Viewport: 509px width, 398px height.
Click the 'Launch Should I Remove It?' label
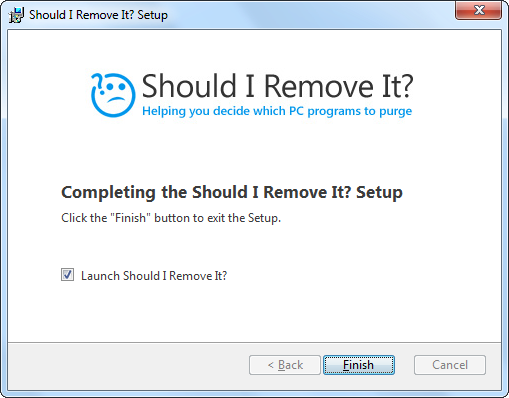tap(154, 276)
